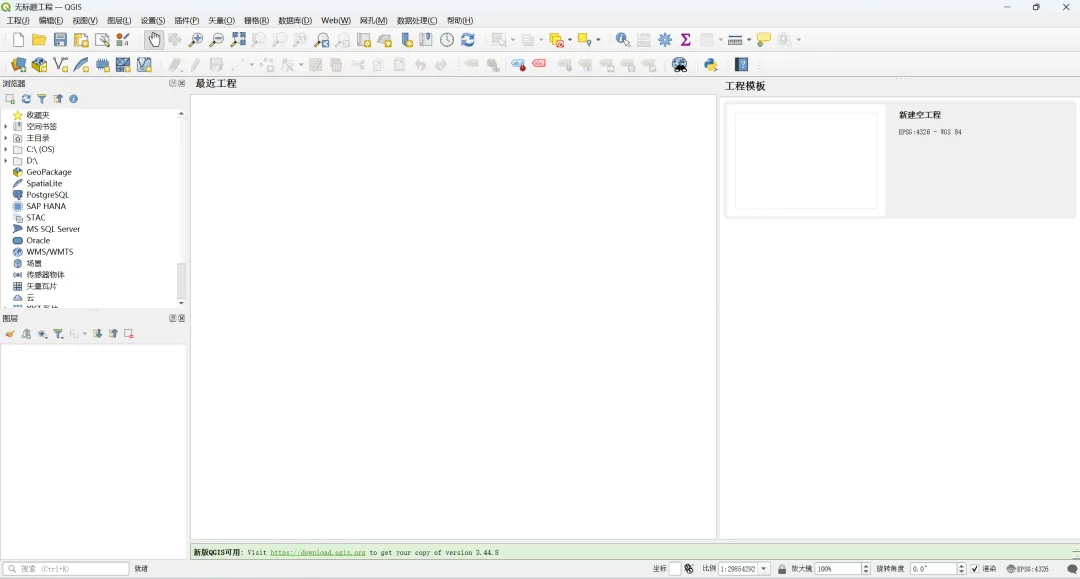
Task: Click New GeoPackage Layer icon
Action: click(x=39, y=65)
